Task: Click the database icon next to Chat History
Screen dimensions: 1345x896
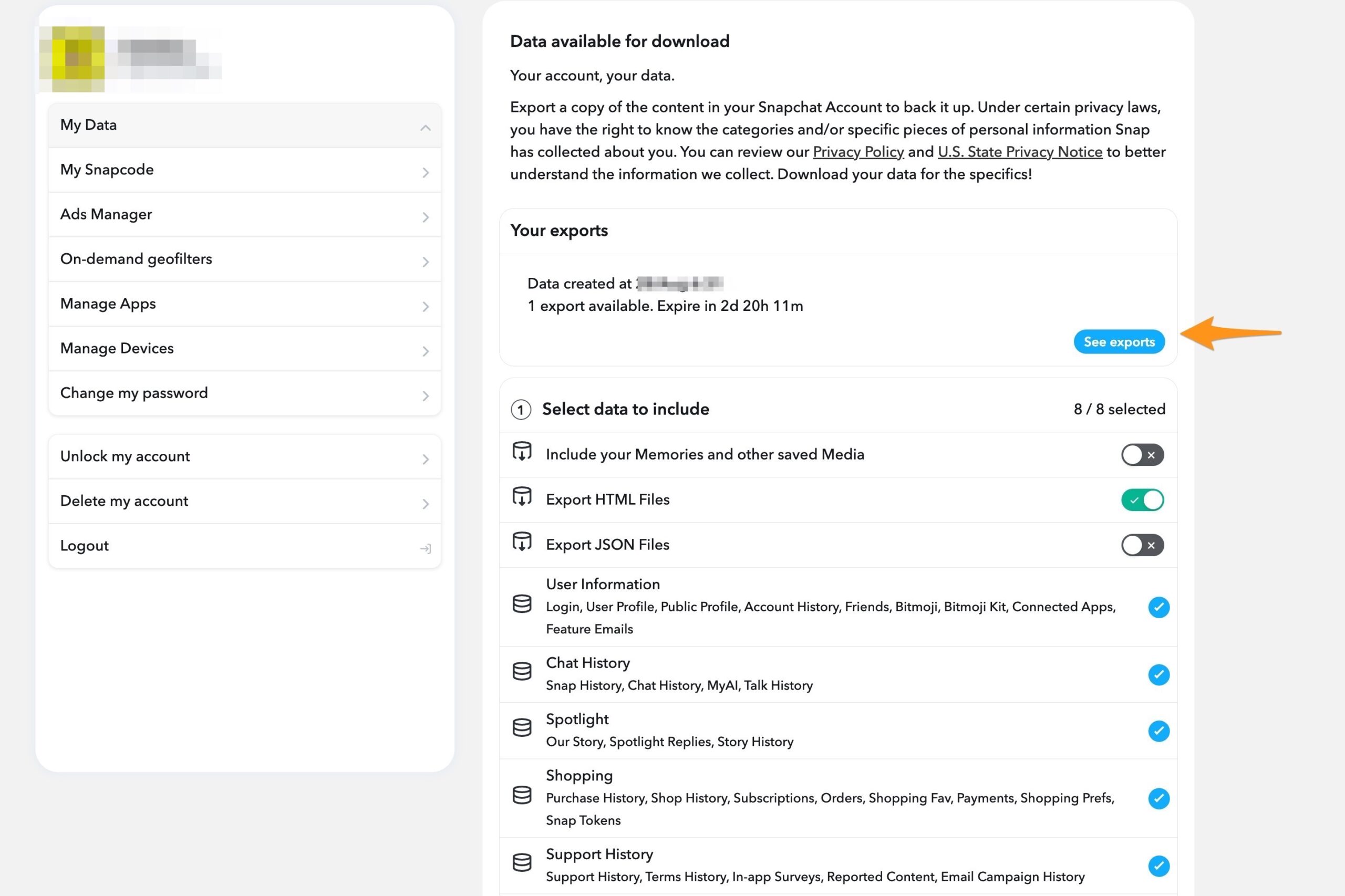Action: point(521,671)
